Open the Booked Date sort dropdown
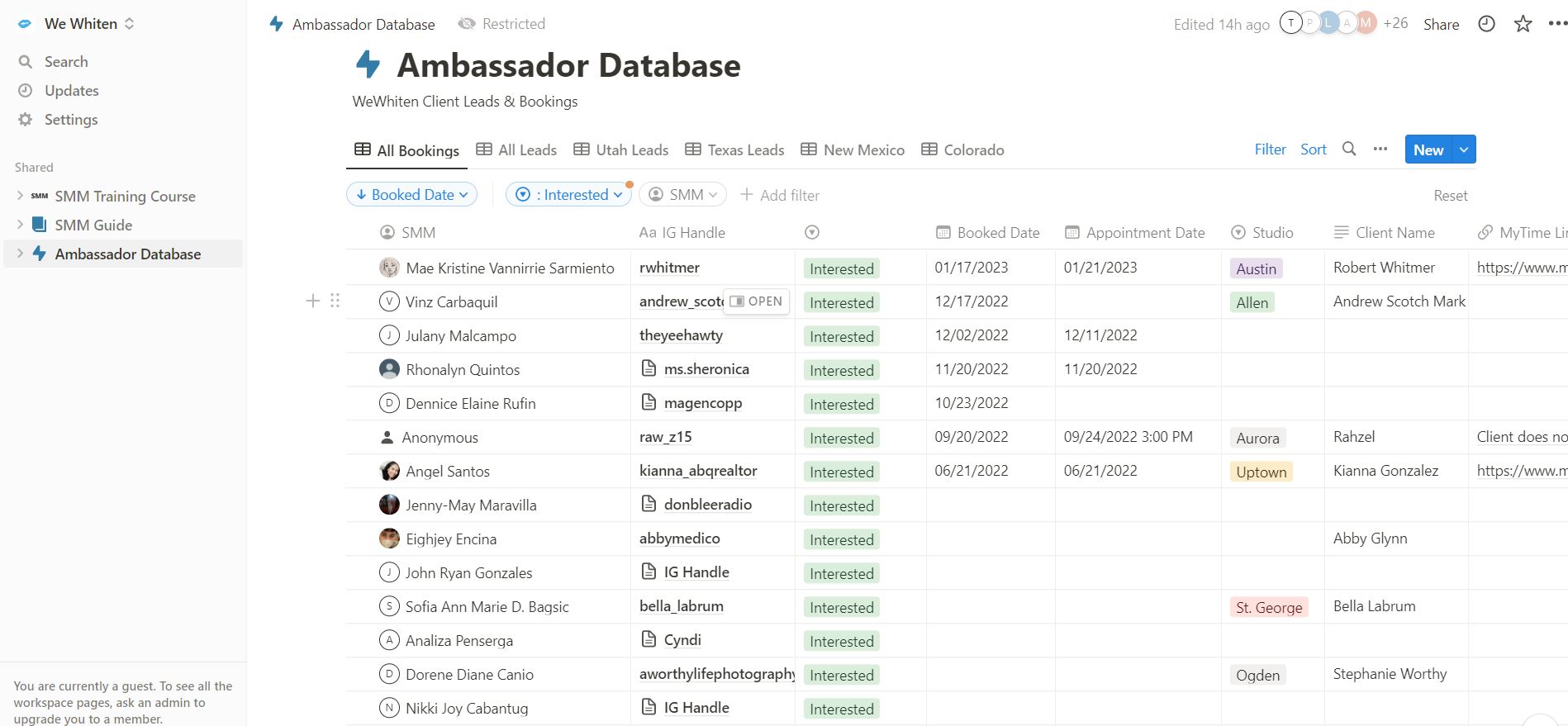Image resolution: width=1568 pixels, height=726 pixels. 411,195
